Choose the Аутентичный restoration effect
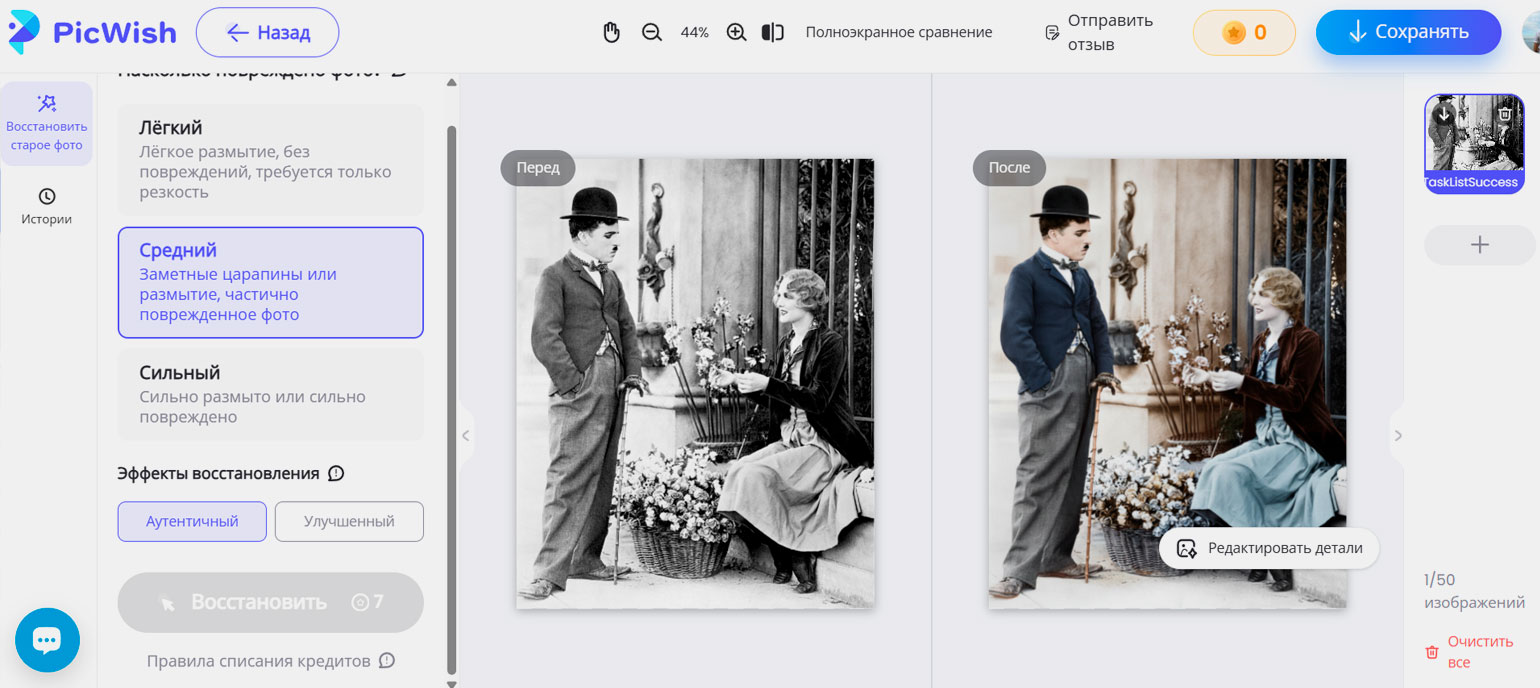1540x688 pixels. click(192, 521)
